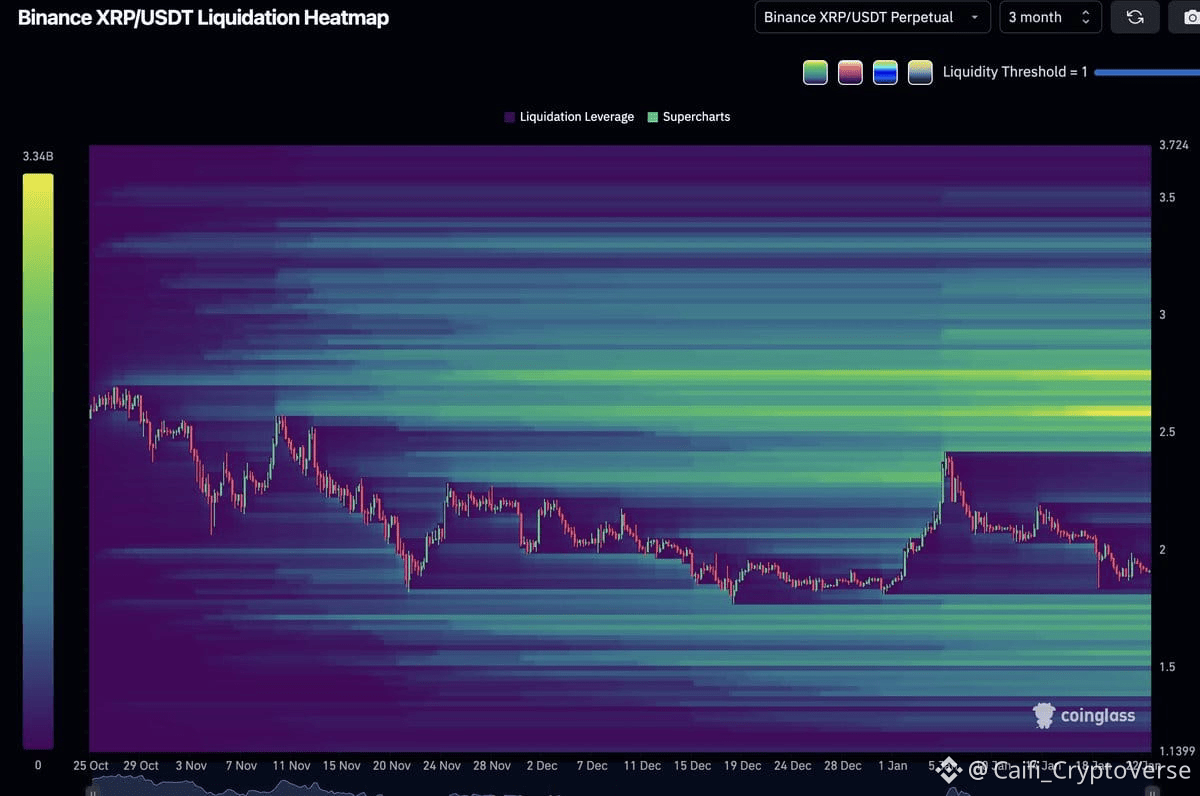Click the Liquidity Threshold = 1 label

[x=1015, y=72]
